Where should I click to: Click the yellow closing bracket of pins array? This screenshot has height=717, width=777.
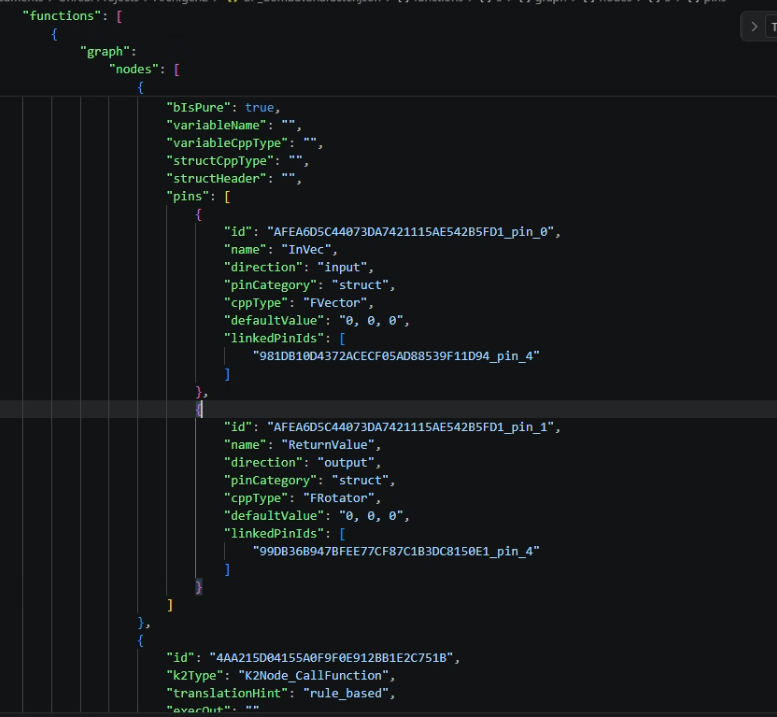[170, 605]
